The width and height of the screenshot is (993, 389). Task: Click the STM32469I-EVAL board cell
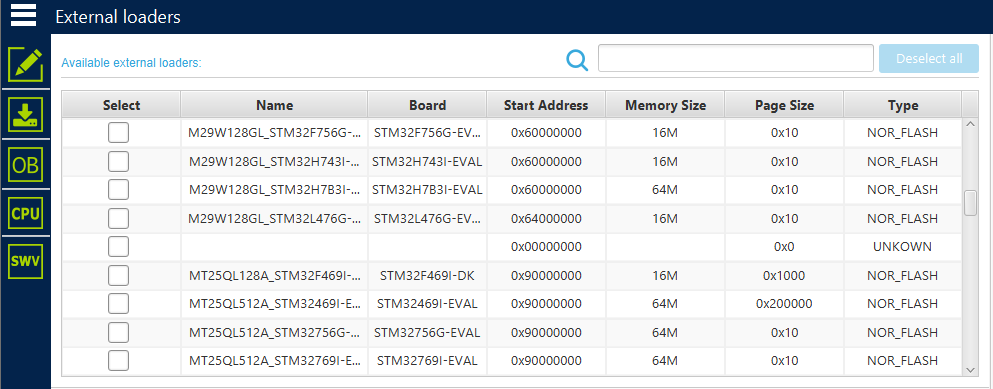click(x=427, y=304)
